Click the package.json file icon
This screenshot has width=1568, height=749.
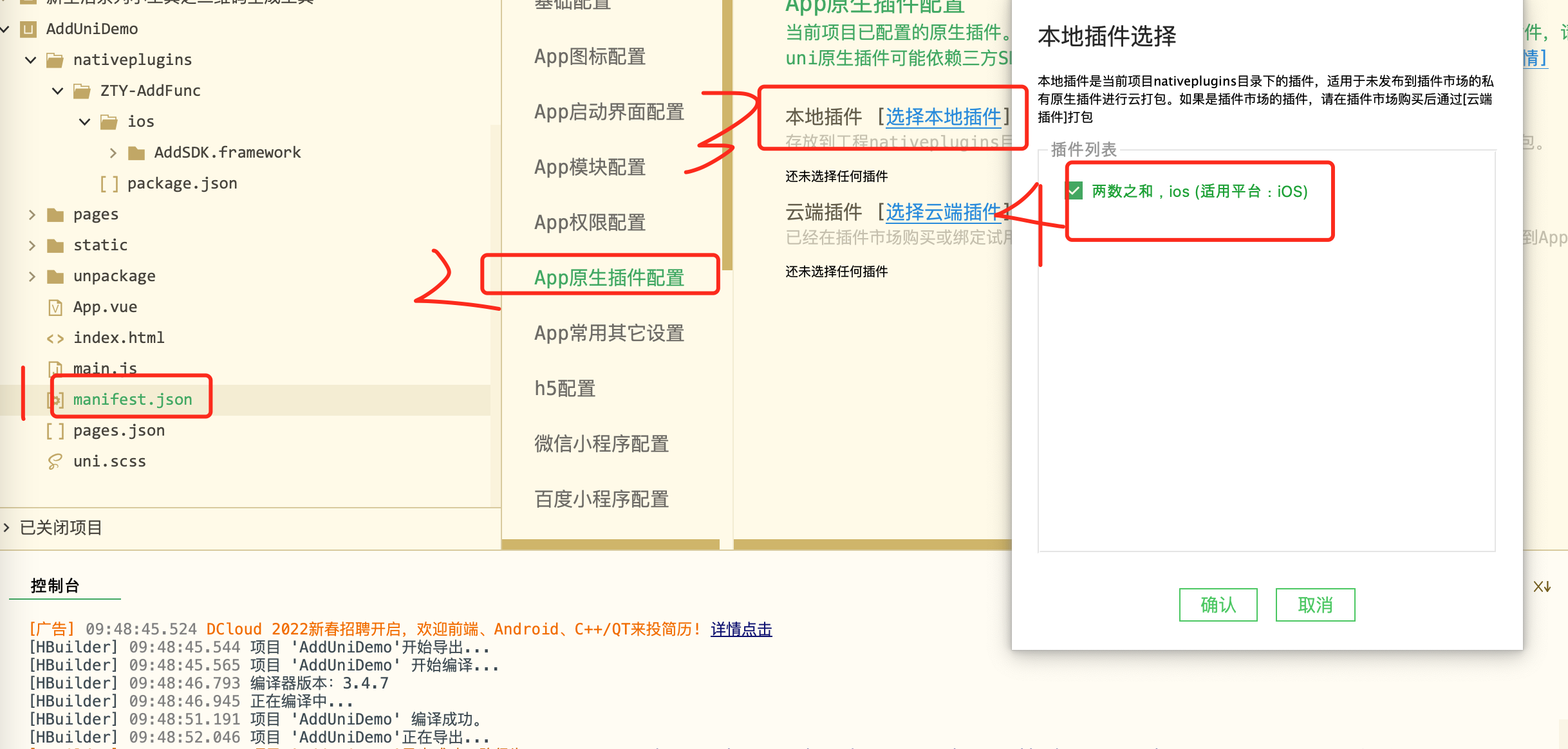click(109, 184)
